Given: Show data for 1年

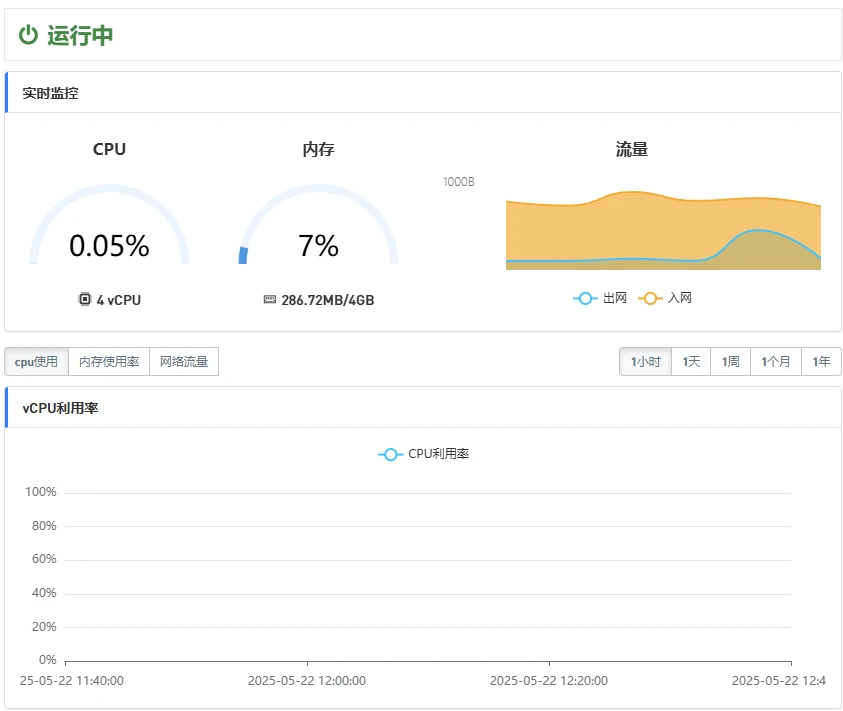Looking at the screenshot, I should (821, 362).
